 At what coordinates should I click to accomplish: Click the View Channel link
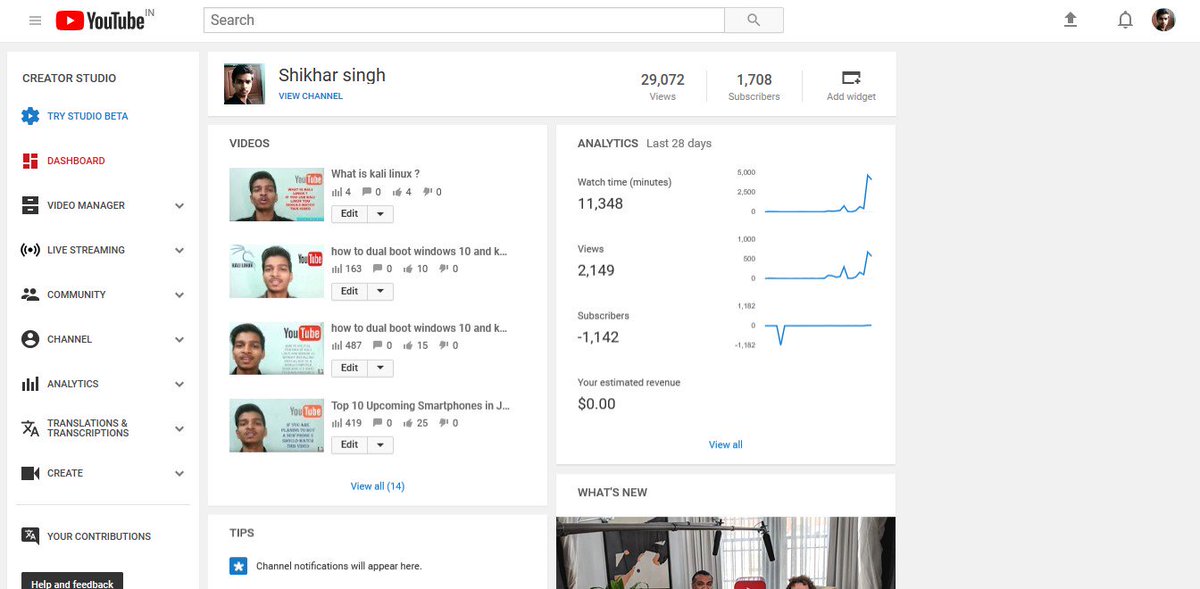click(311, 97)
